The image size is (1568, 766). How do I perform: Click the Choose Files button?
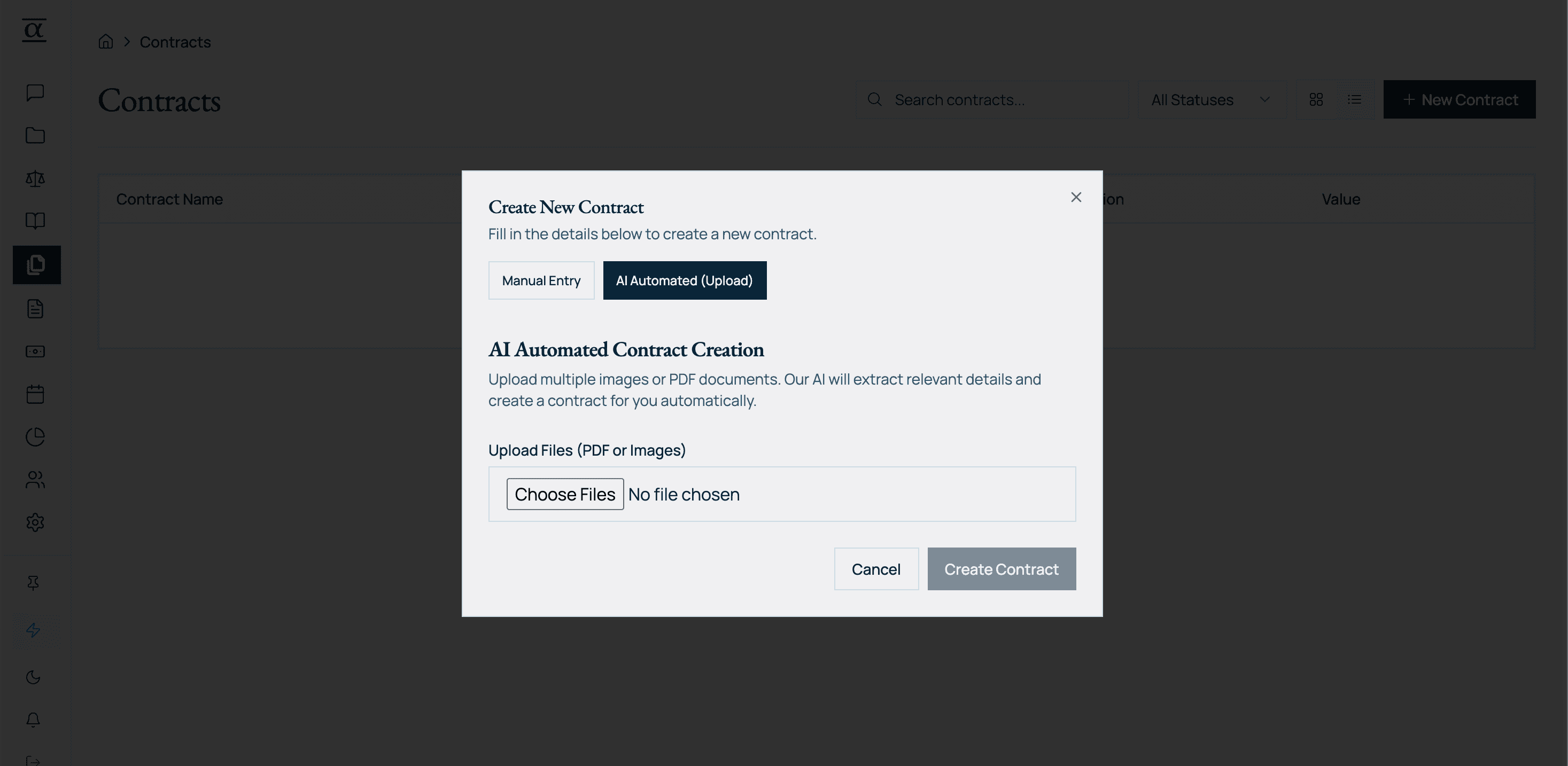click(x=565, y=494)
